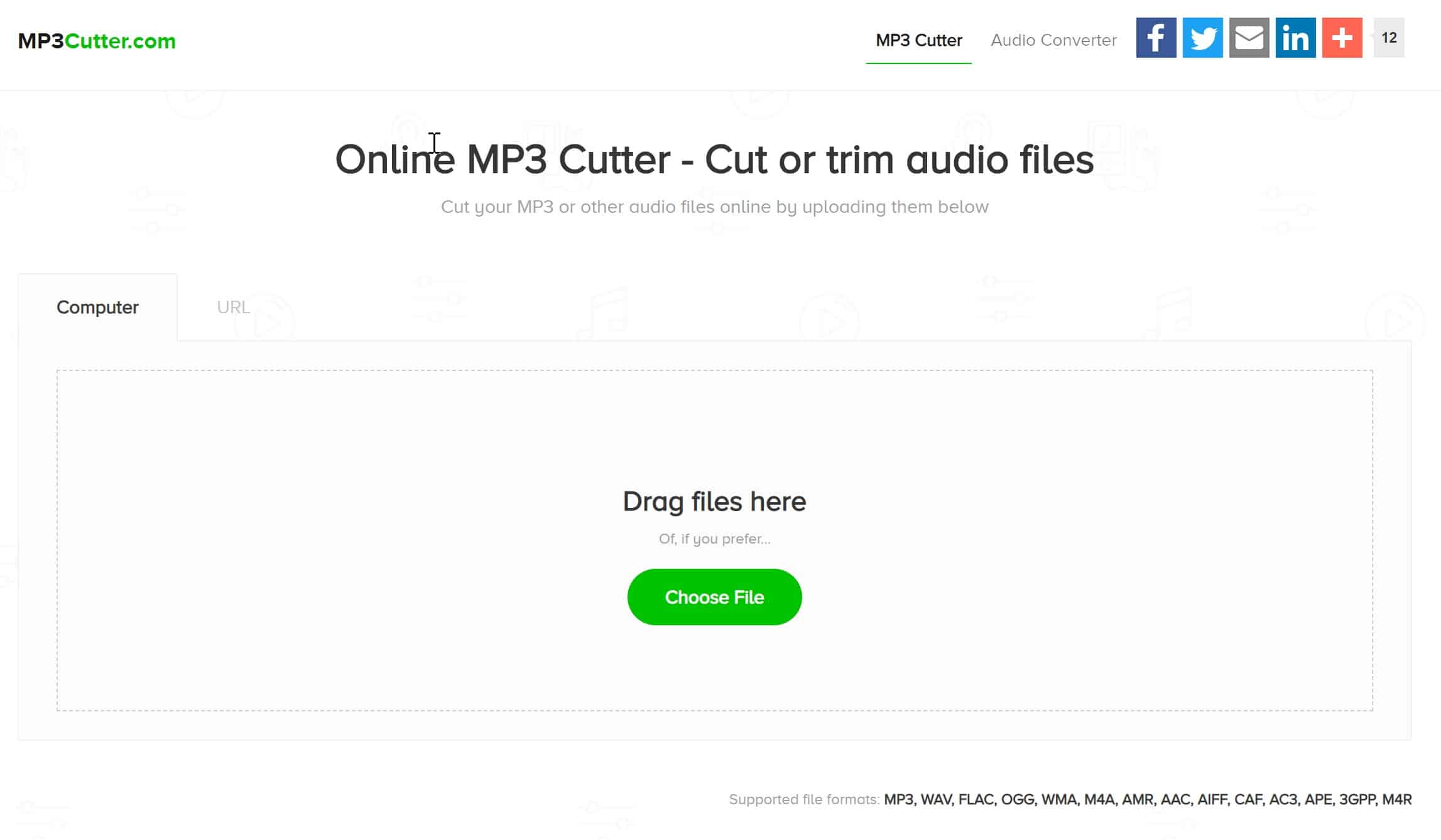Click the Audio Converter menu link
The height and width of the screenshot is (840, 1441).
(1053, 40)
